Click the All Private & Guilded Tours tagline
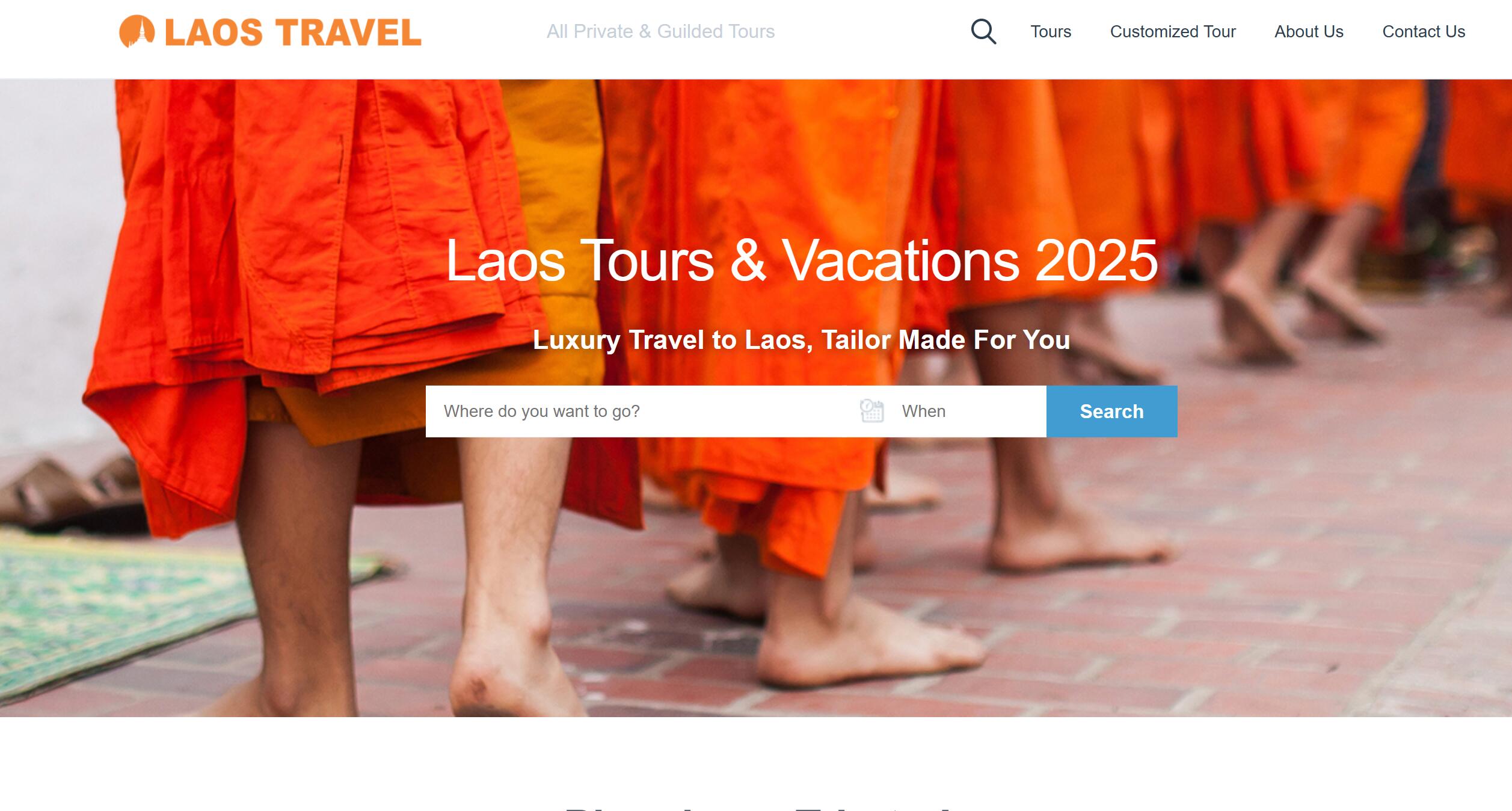This screenshot has height=811, width=1512. coord(660,31)
